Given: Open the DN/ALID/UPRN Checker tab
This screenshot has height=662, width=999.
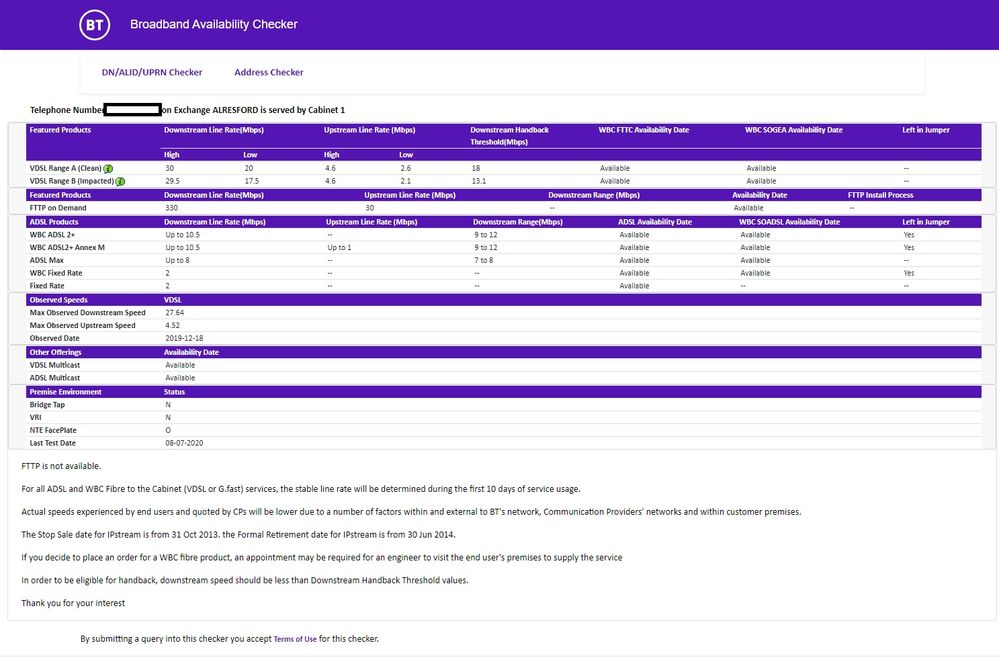Looking at the screenshot, I should (152, 73).
